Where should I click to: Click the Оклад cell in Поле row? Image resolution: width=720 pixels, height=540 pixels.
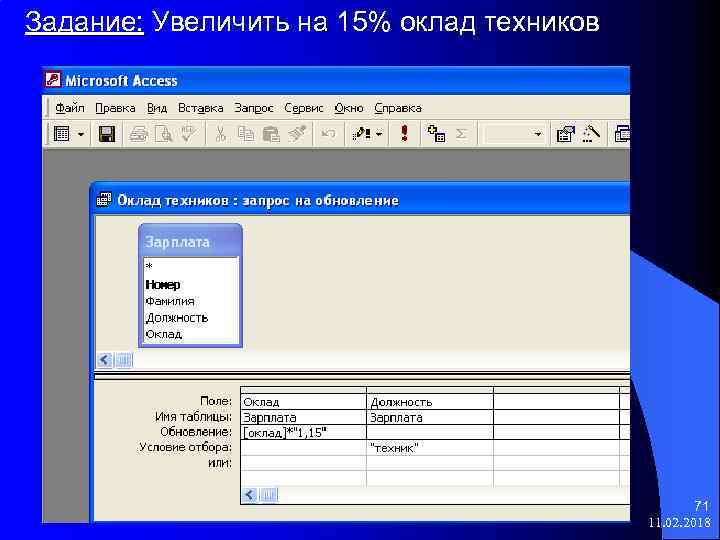304,402
